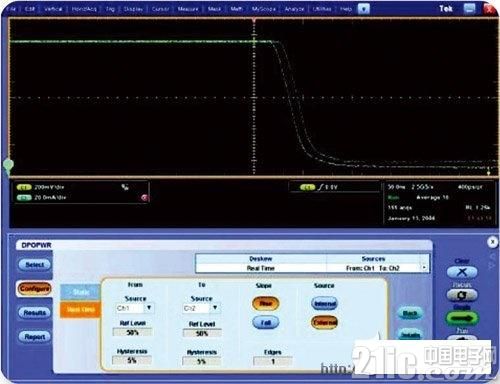Choose the External source option
This screenshot has width=500, height=384.
point(325,322)
